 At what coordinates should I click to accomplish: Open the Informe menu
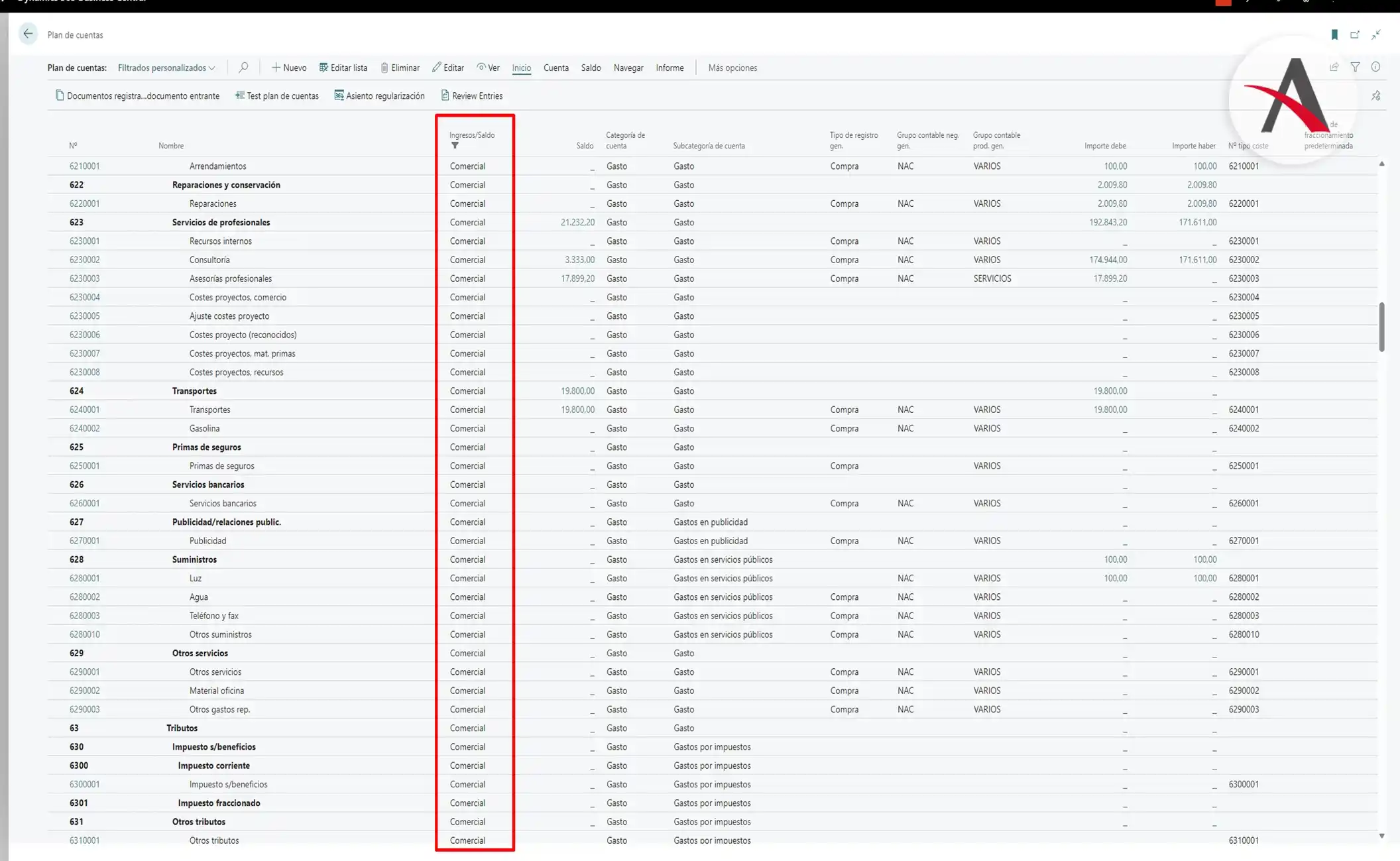point(670,68)
